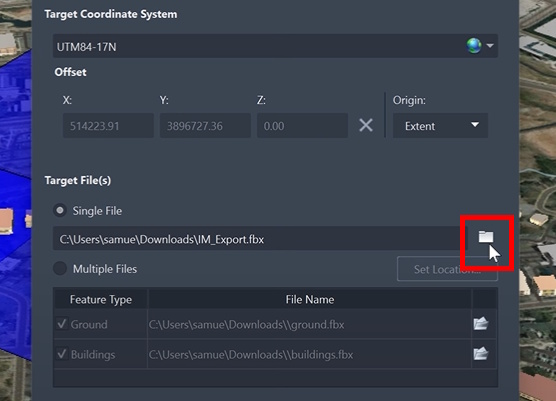Click the File Name column header
Screen dimensions: 556x401
(310, 300)
